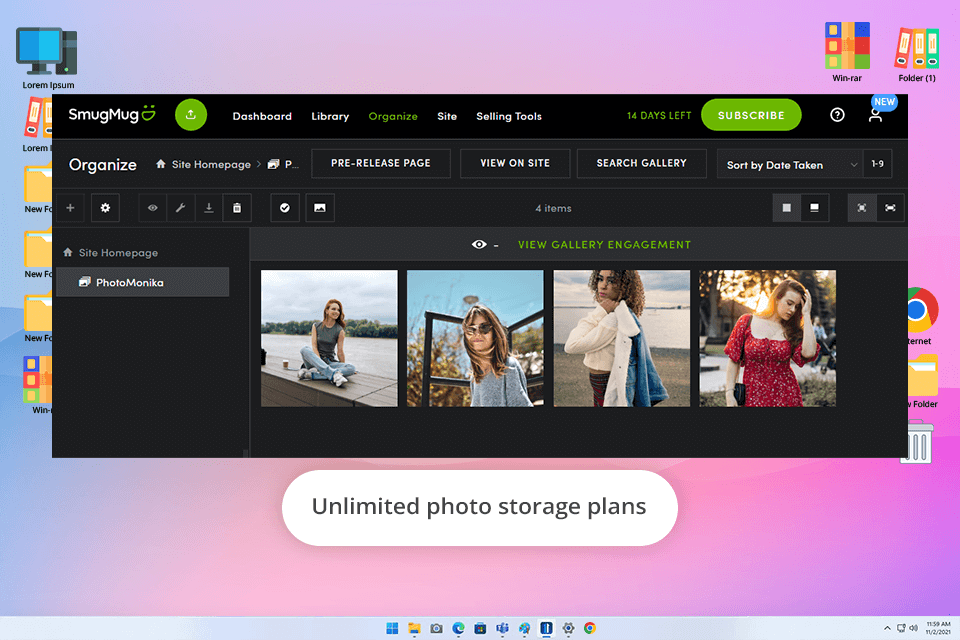Screen dimensions: 960x640
Task: Click Site Homepage breadcrumb link
Action: [211, 164]
